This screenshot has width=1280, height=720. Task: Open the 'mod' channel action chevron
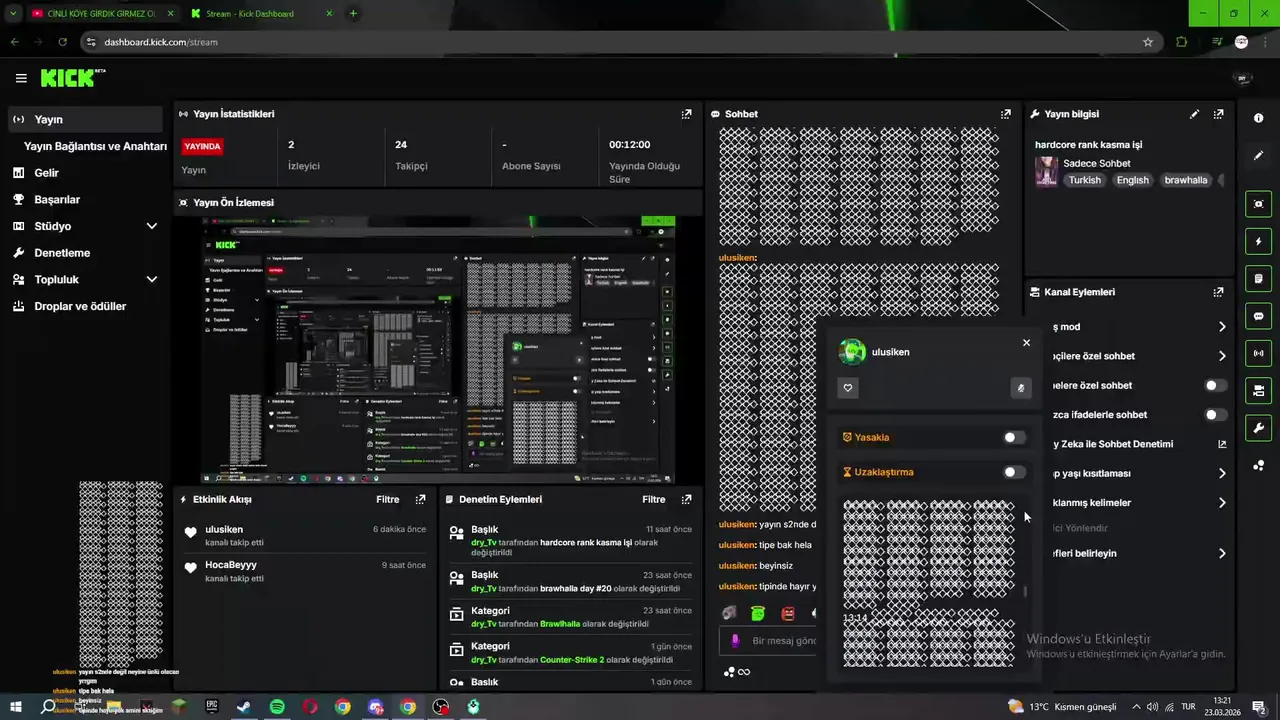point(1222,327)
